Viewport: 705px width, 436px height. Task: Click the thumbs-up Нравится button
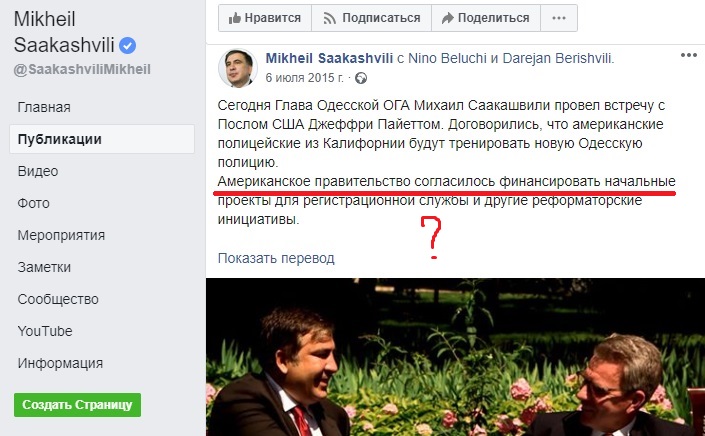point(265,18)
